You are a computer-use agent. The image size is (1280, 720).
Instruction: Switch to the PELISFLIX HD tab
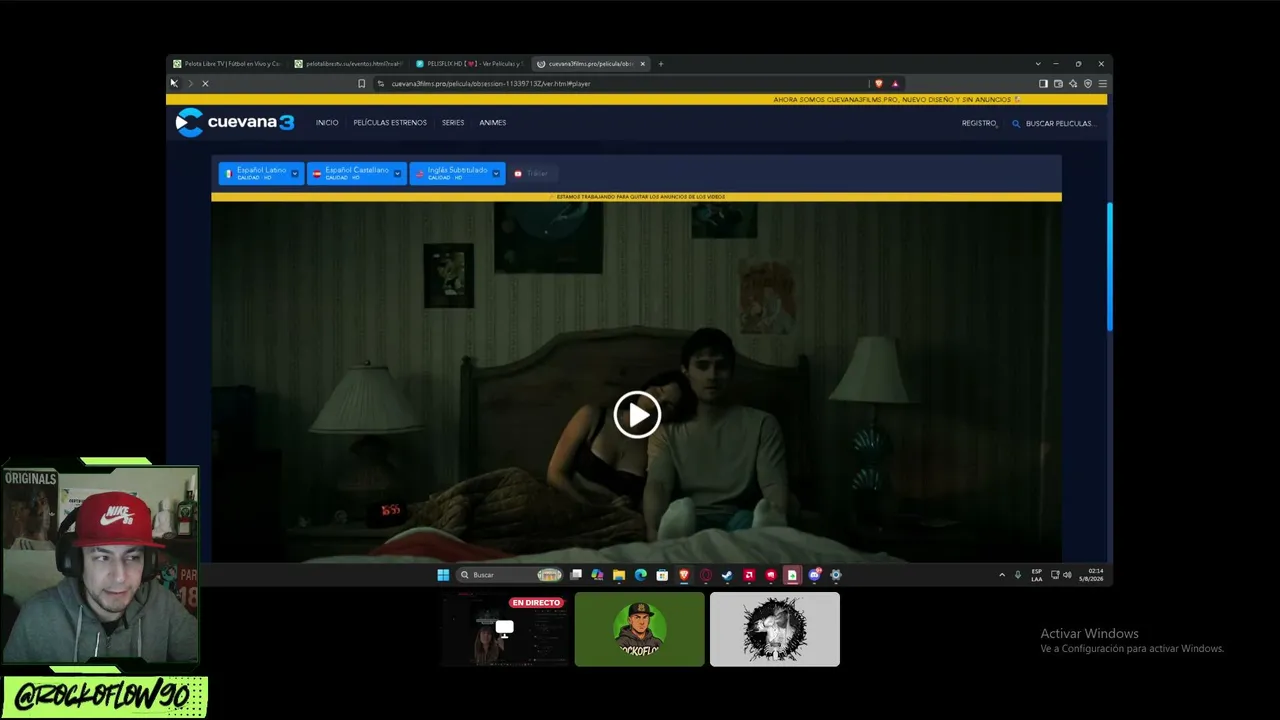pyautogui.click(x=469, y=64)
